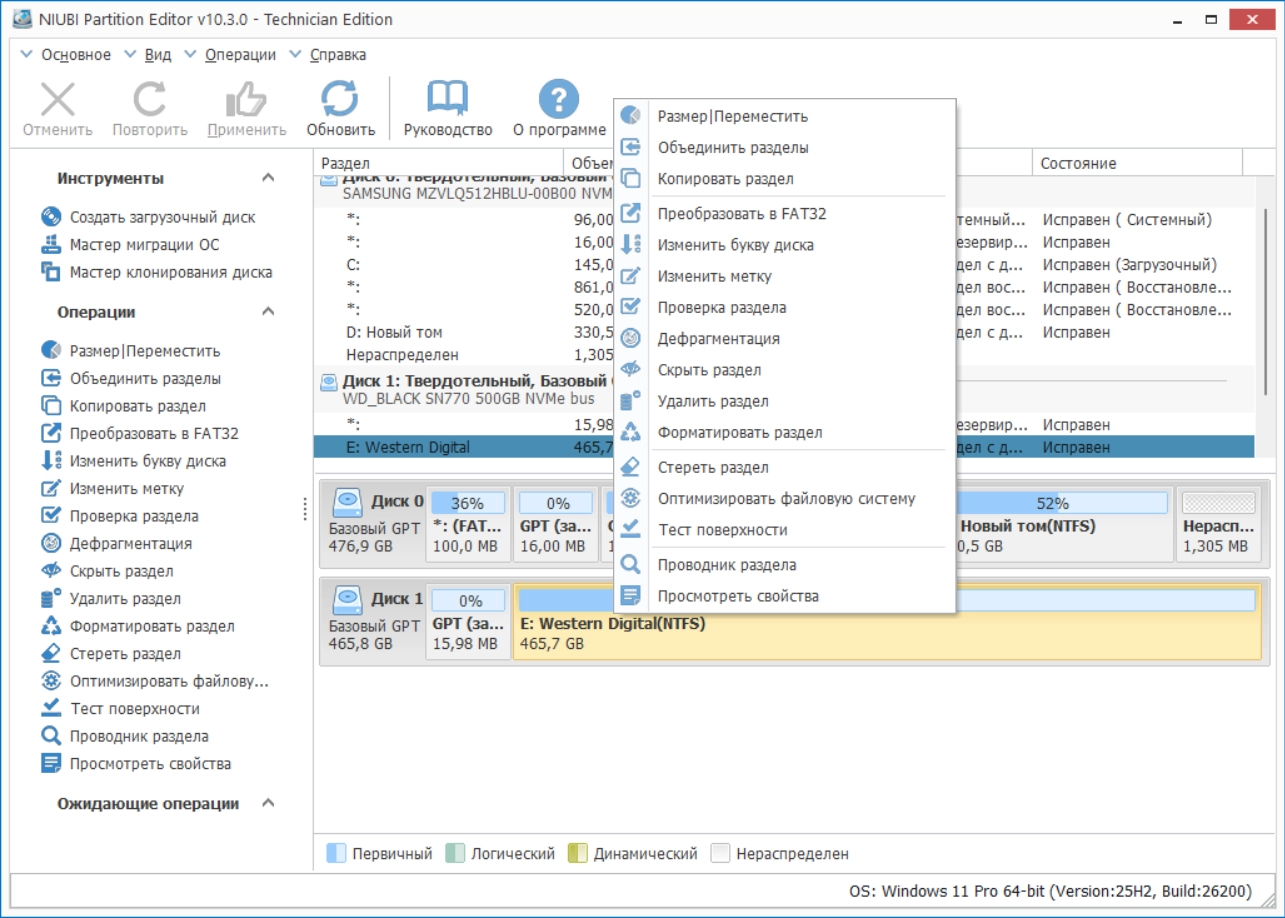Screen dimensions: 1285x918
Task: Click the sidebar Дефрагментация icon
Action: pyautogui.click(x=51, y=544)
